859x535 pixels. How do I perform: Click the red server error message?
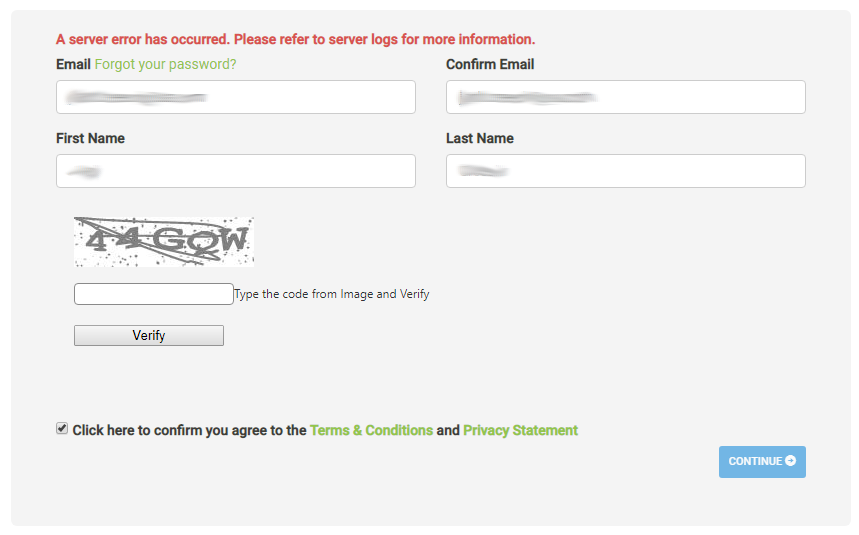point(295,40)
